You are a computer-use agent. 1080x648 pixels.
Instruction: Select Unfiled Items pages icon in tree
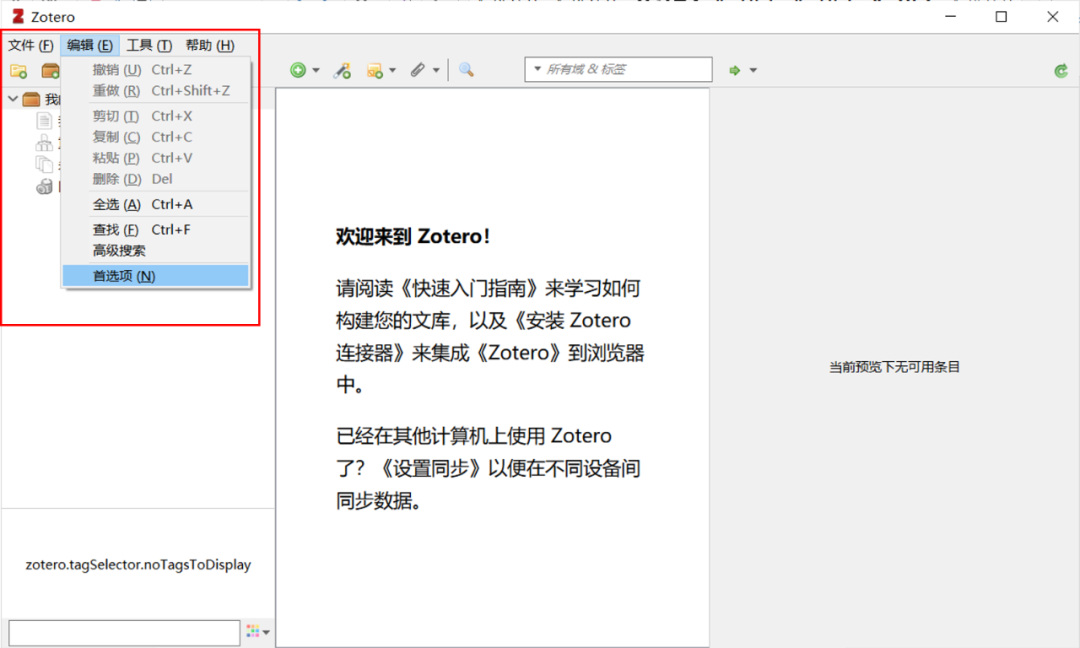[x=44, y=165]
